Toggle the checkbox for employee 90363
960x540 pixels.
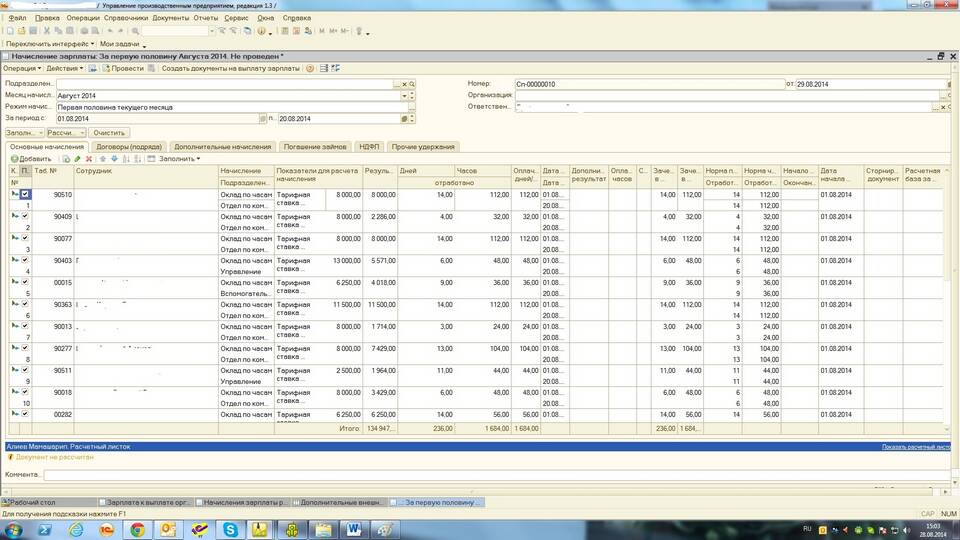[25, 304]
